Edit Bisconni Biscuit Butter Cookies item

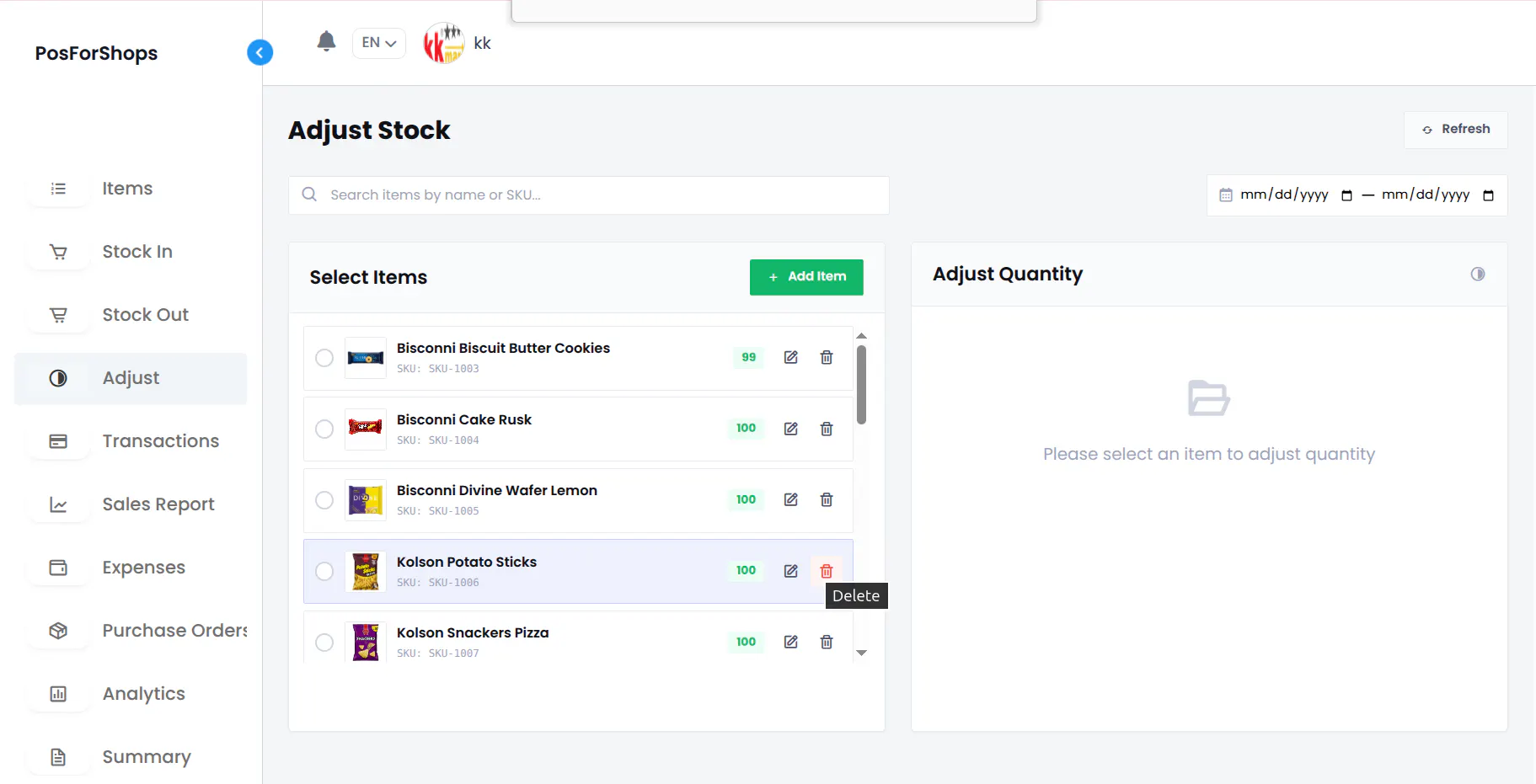tap(790, 357)
